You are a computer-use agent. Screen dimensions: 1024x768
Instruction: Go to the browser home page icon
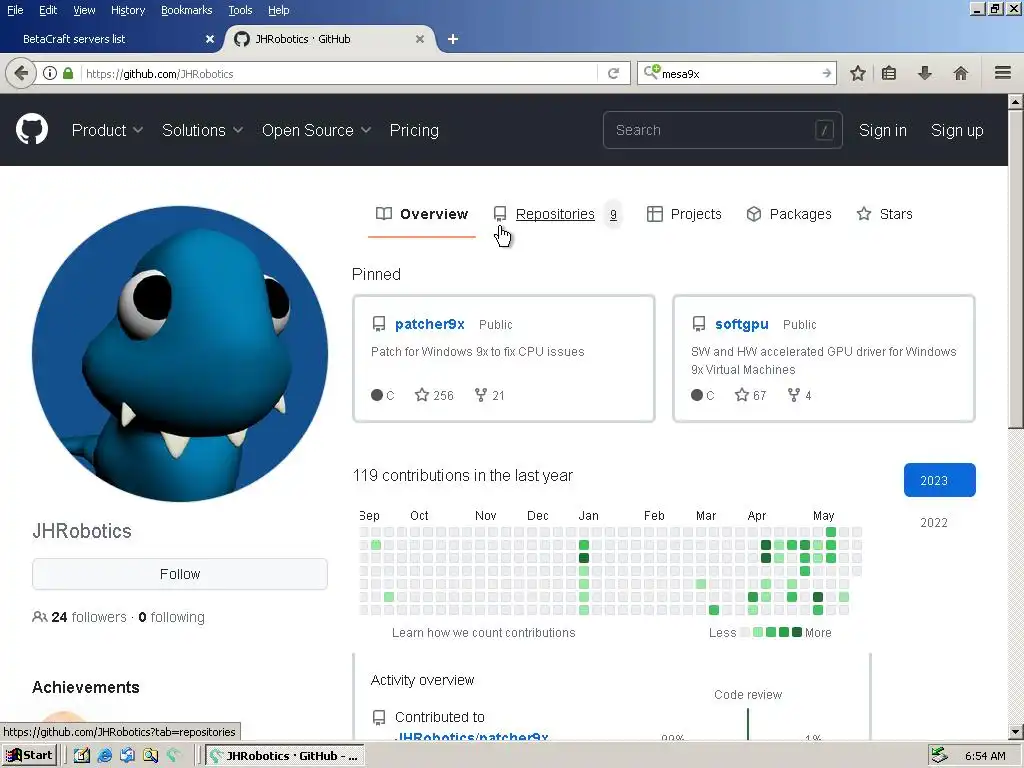tap(961, 73)
